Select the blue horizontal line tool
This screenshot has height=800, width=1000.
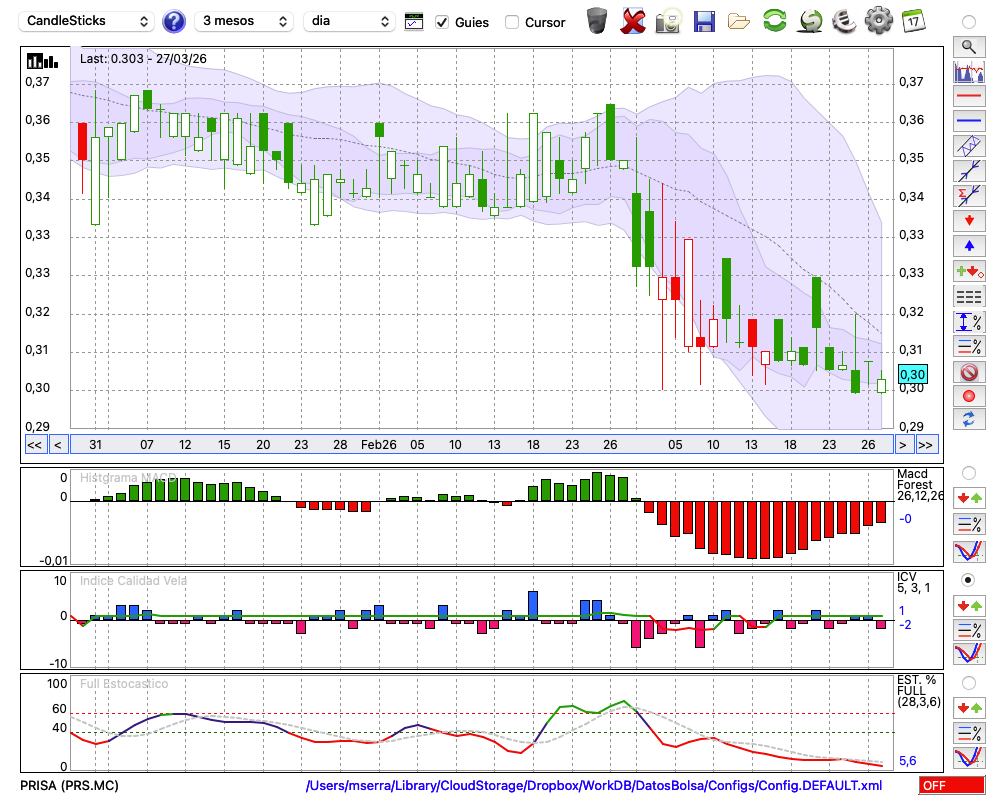[968, 121]
